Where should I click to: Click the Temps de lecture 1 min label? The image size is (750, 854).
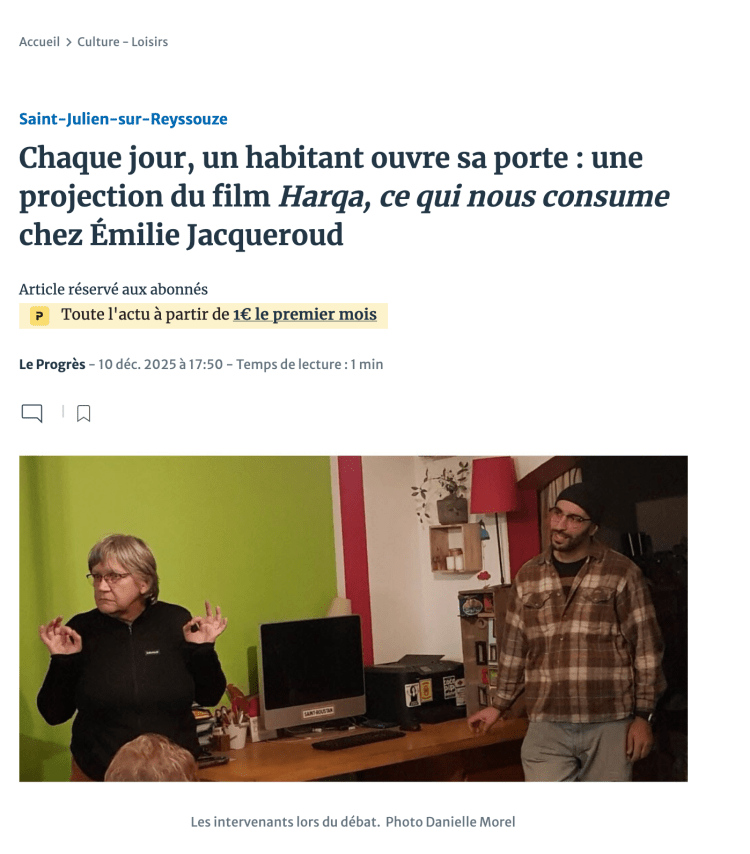coord(309,364)
